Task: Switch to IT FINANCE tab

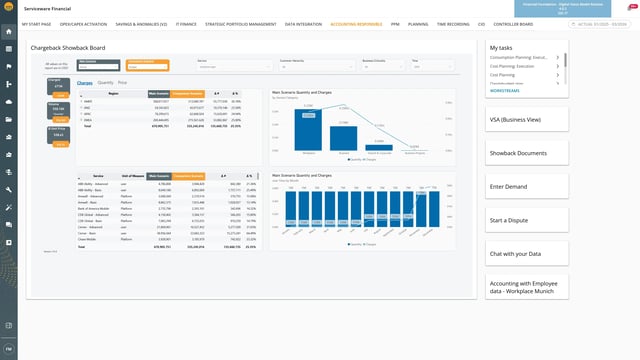Action: [x=186, y=24]
